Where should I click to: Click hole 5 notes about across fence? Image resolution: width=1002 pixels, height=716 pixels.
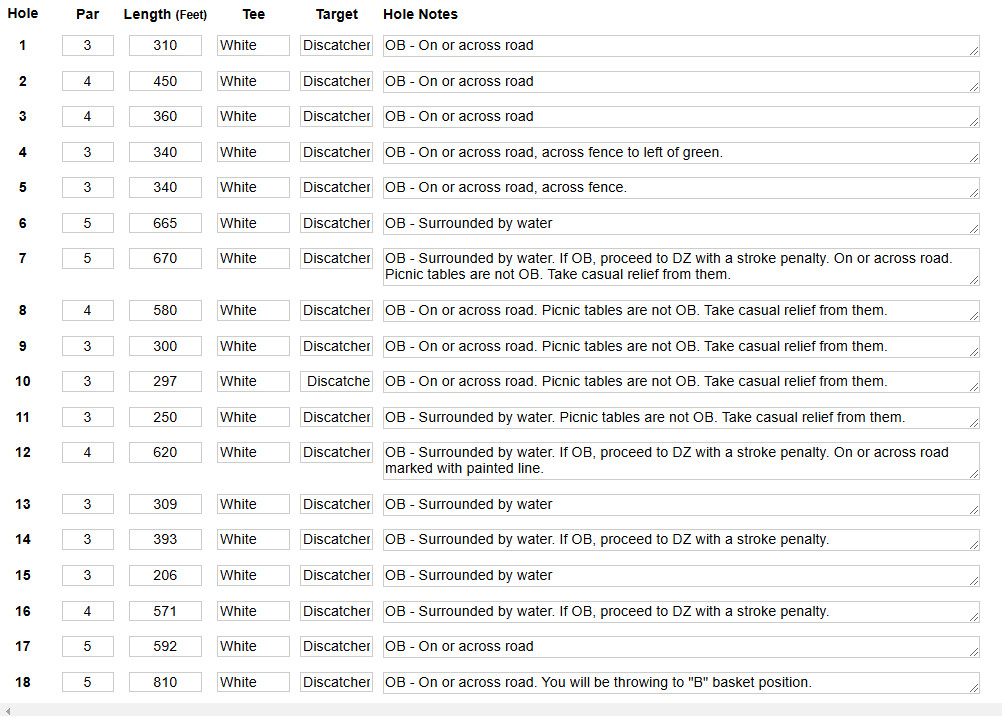pos(681,188)
